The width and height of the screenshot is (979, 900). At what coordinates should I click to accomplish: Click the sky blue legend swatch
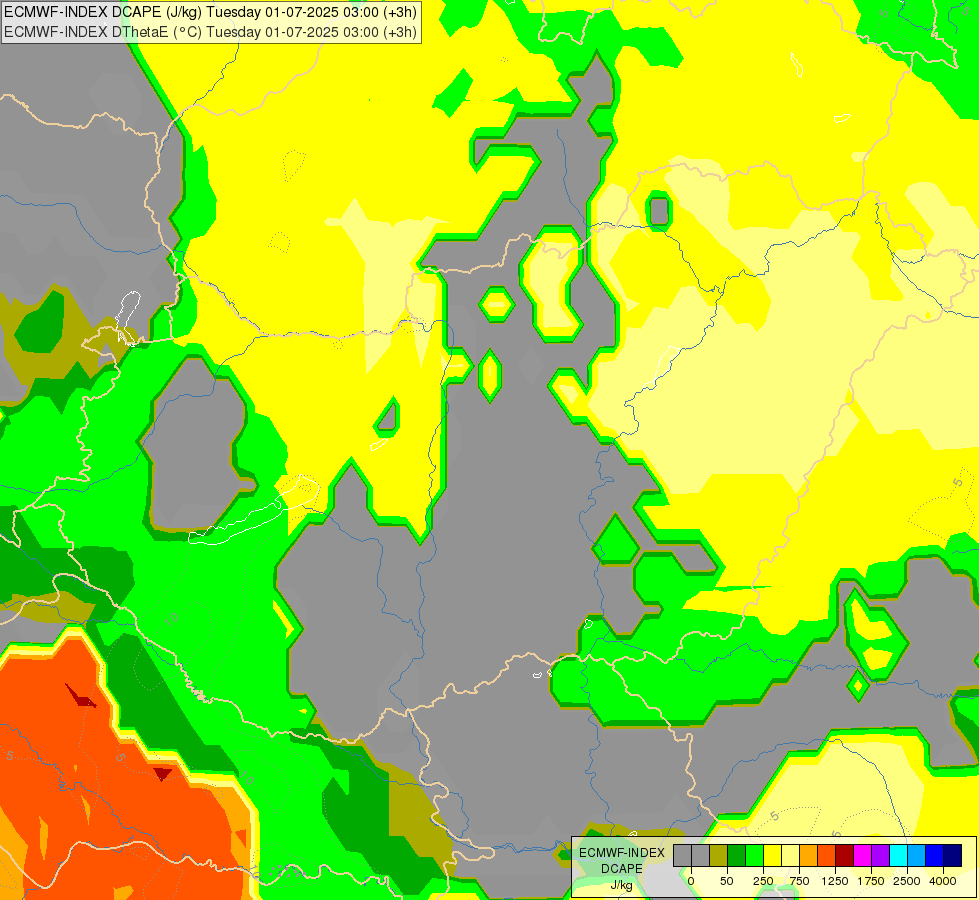pos(917,856)
